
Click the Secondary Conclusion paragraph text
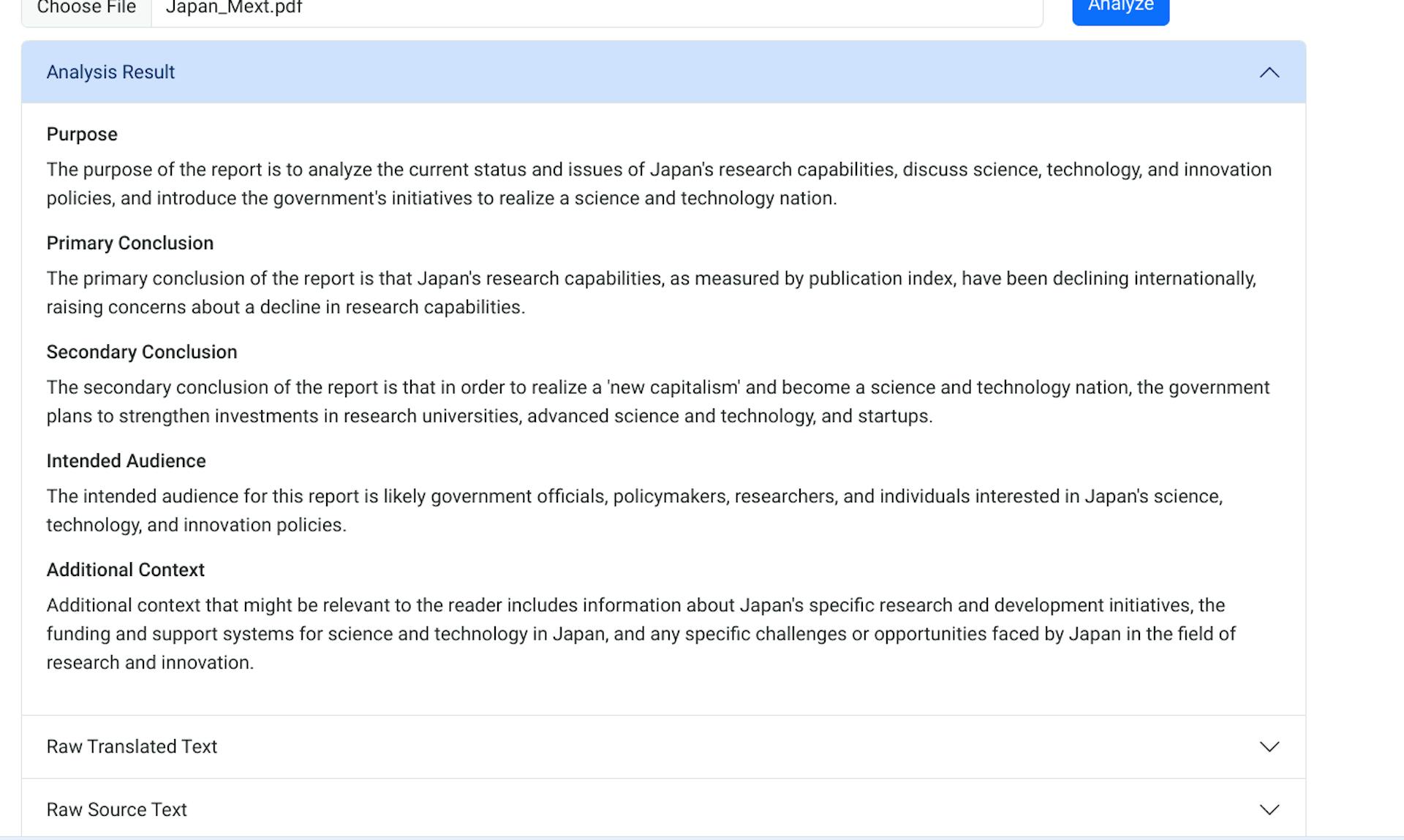point(658,401)
